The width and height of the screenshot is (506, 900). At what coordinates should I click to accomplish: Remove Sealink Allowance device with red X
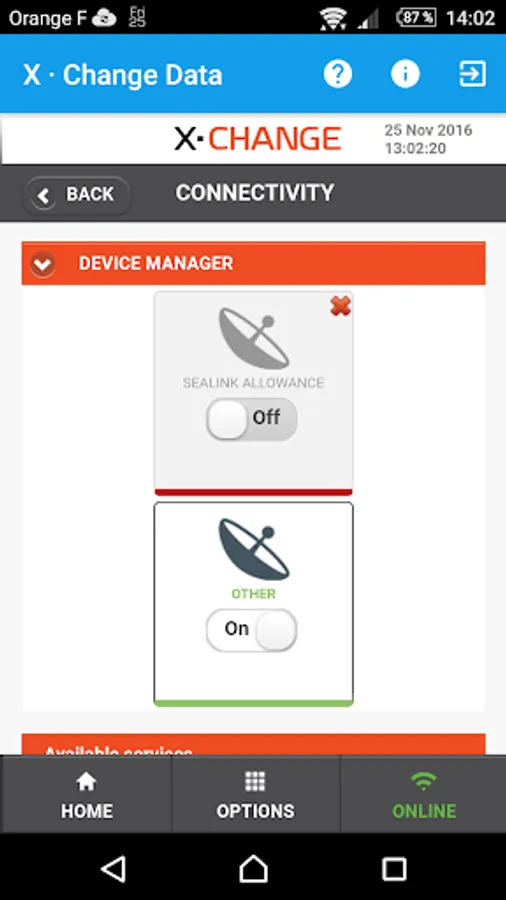click(341, 307)
